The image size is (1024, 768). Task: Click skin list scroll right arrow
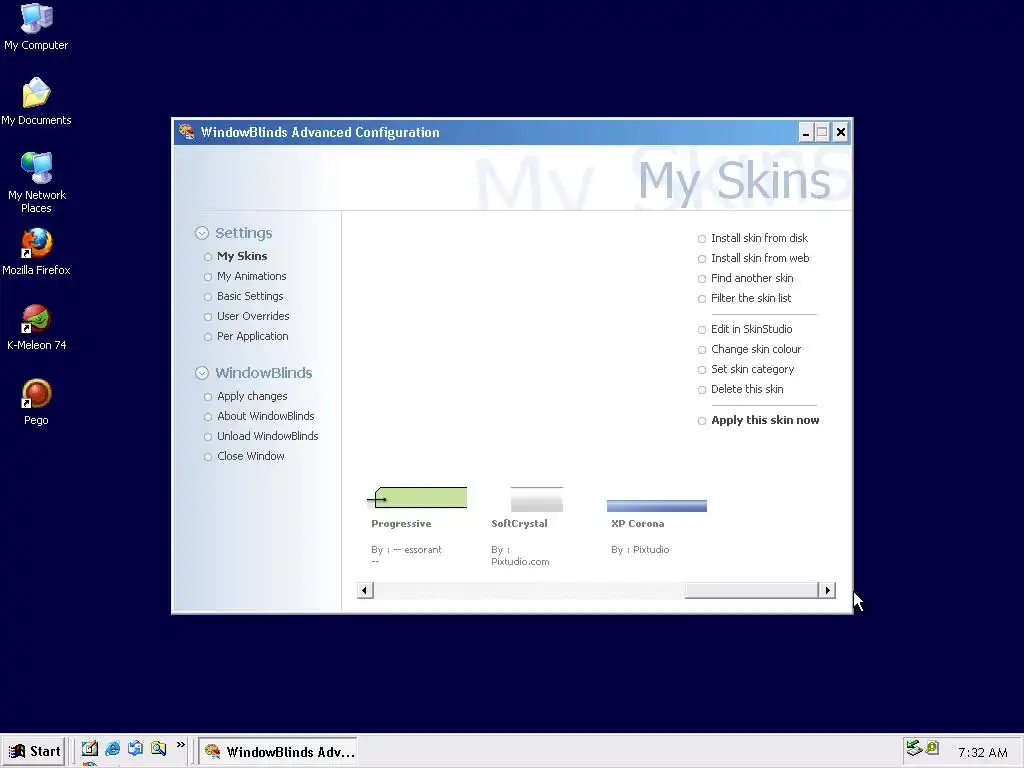point(827,590)
